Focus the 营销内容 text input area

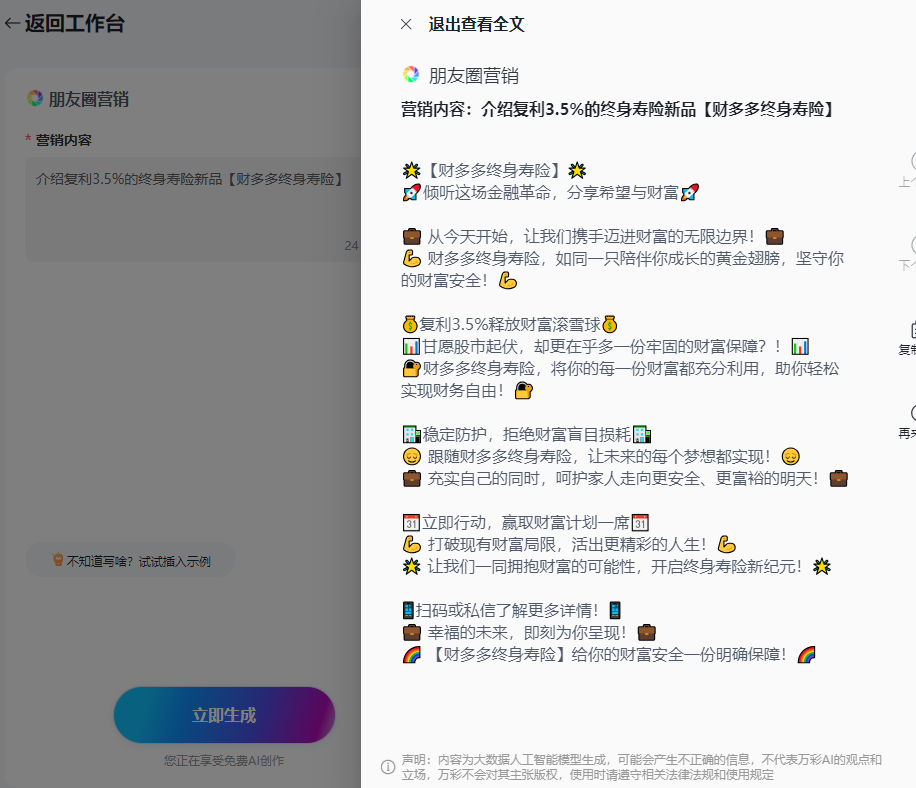(x=193, y=209)
